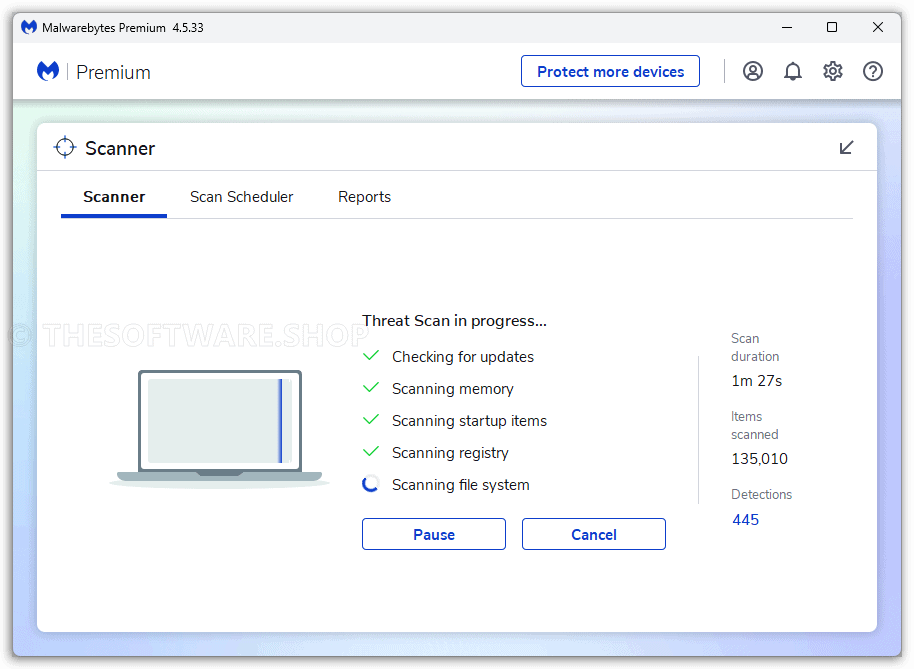Click the Scanner crosshair icon
Viewport: 914px width, 669px height.
coord(65,147)
